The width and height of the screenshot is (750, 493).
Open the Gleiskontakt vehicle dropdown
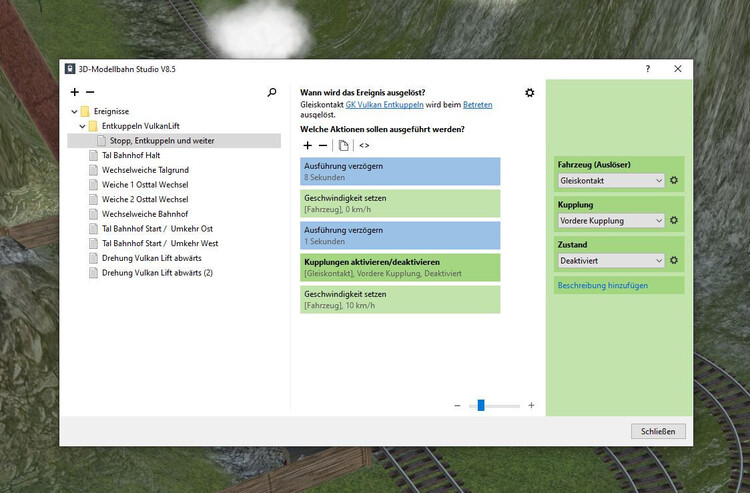click(610, 181)
